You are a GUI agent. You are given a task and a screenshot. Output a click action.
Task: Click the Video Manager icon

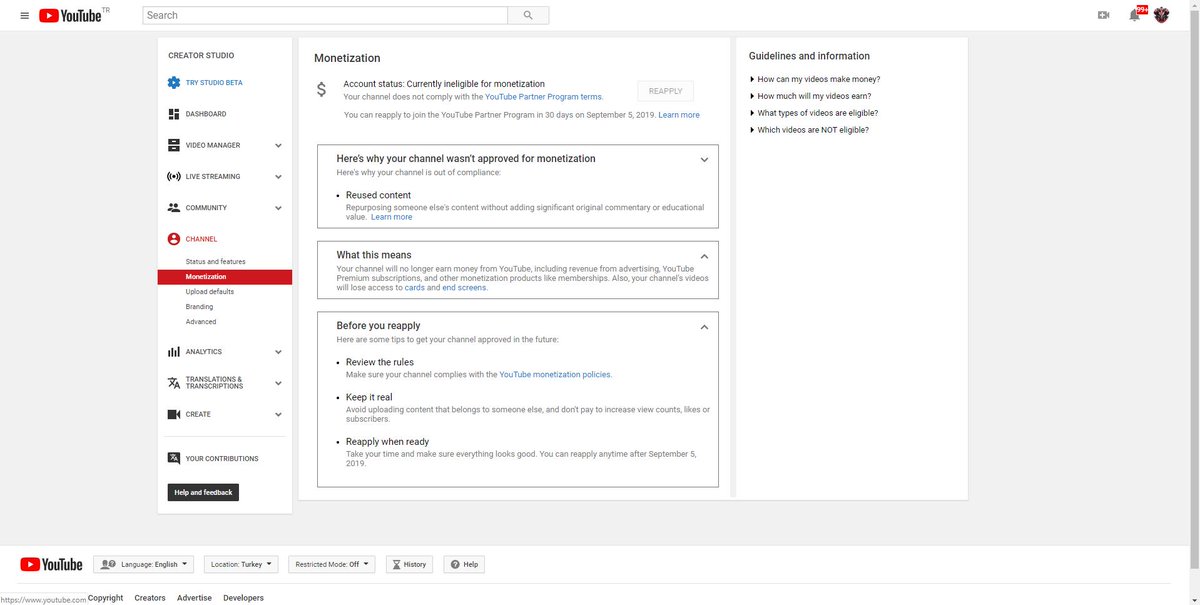[x=174, y=145]
